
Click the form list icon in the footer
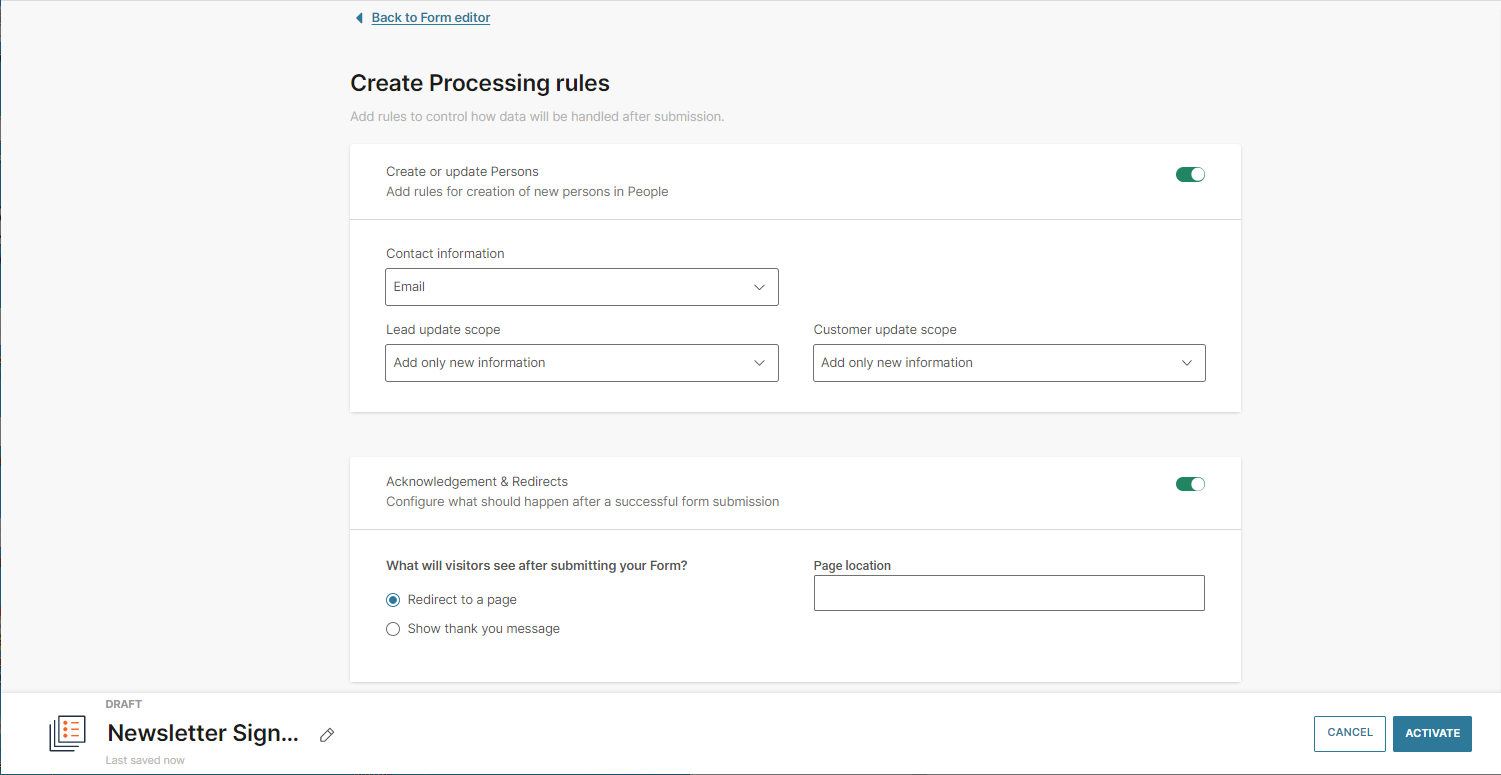point(67,733)
